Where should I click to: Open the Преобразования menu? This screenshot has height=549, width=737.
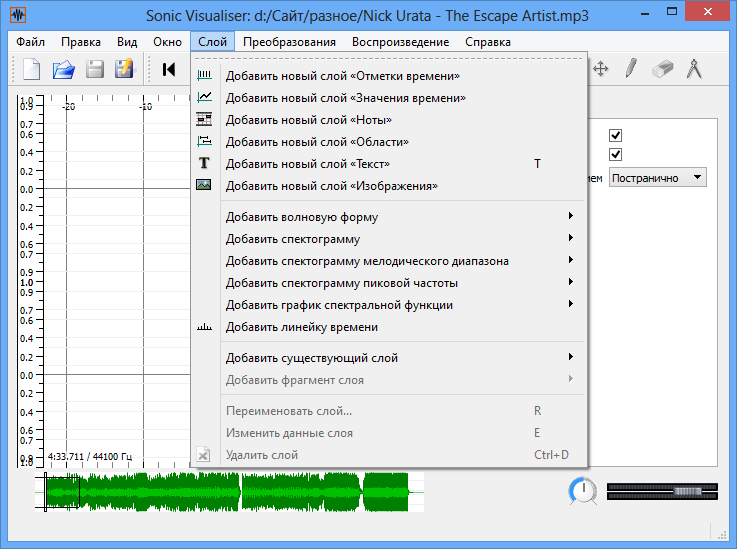290,42
